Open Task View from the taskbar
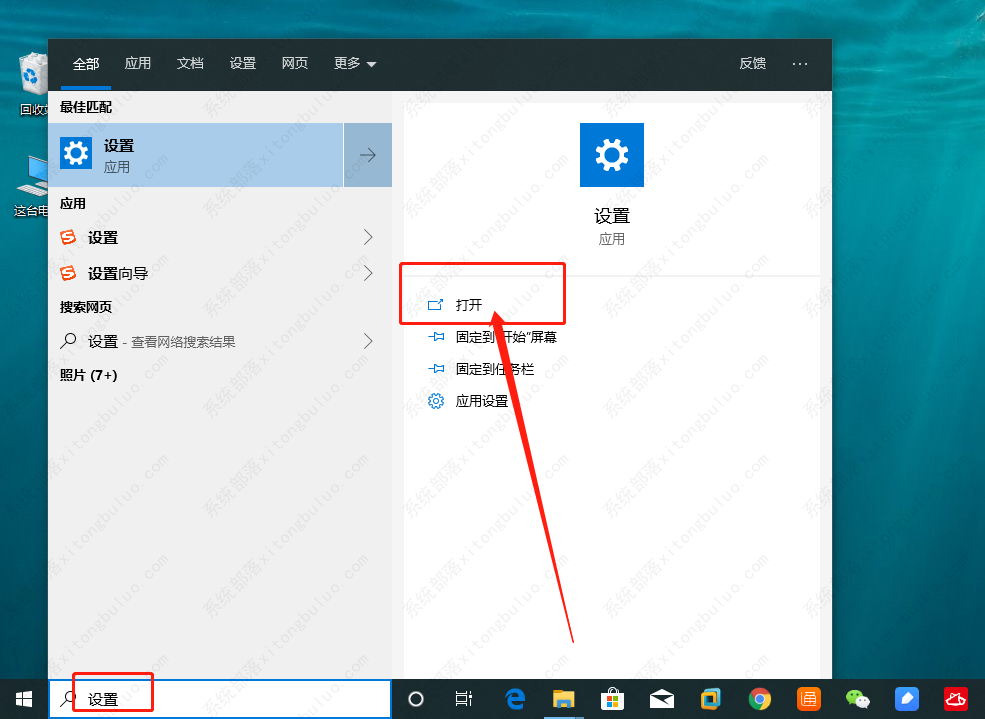The height and width of the screenshot is (719, 985). click(465, 698)
